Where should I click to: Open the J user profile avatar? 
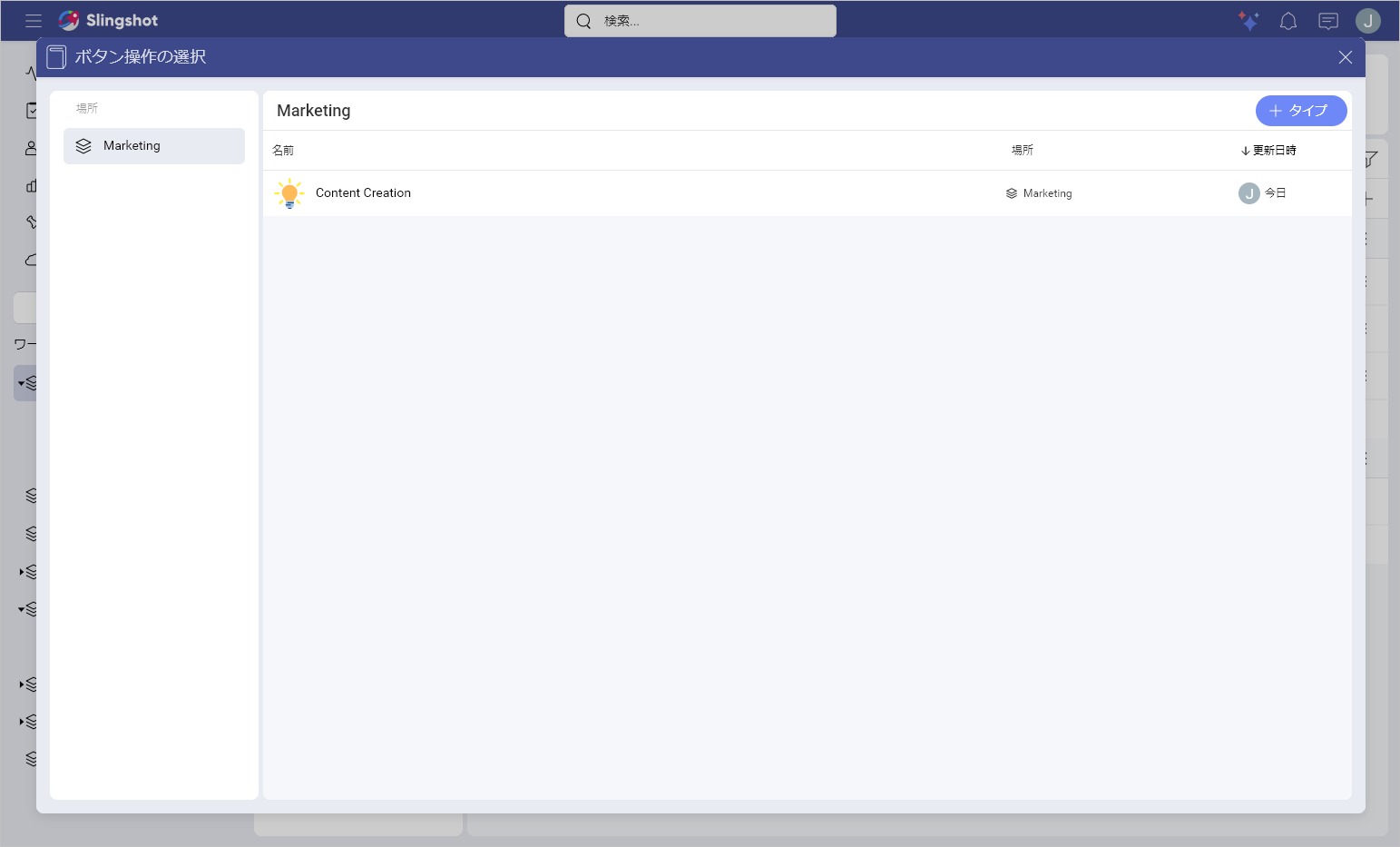(1368, 21)
